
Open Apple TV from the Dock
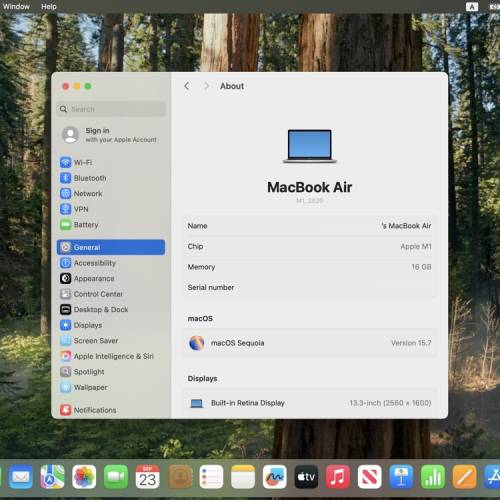tap(306, 477)
